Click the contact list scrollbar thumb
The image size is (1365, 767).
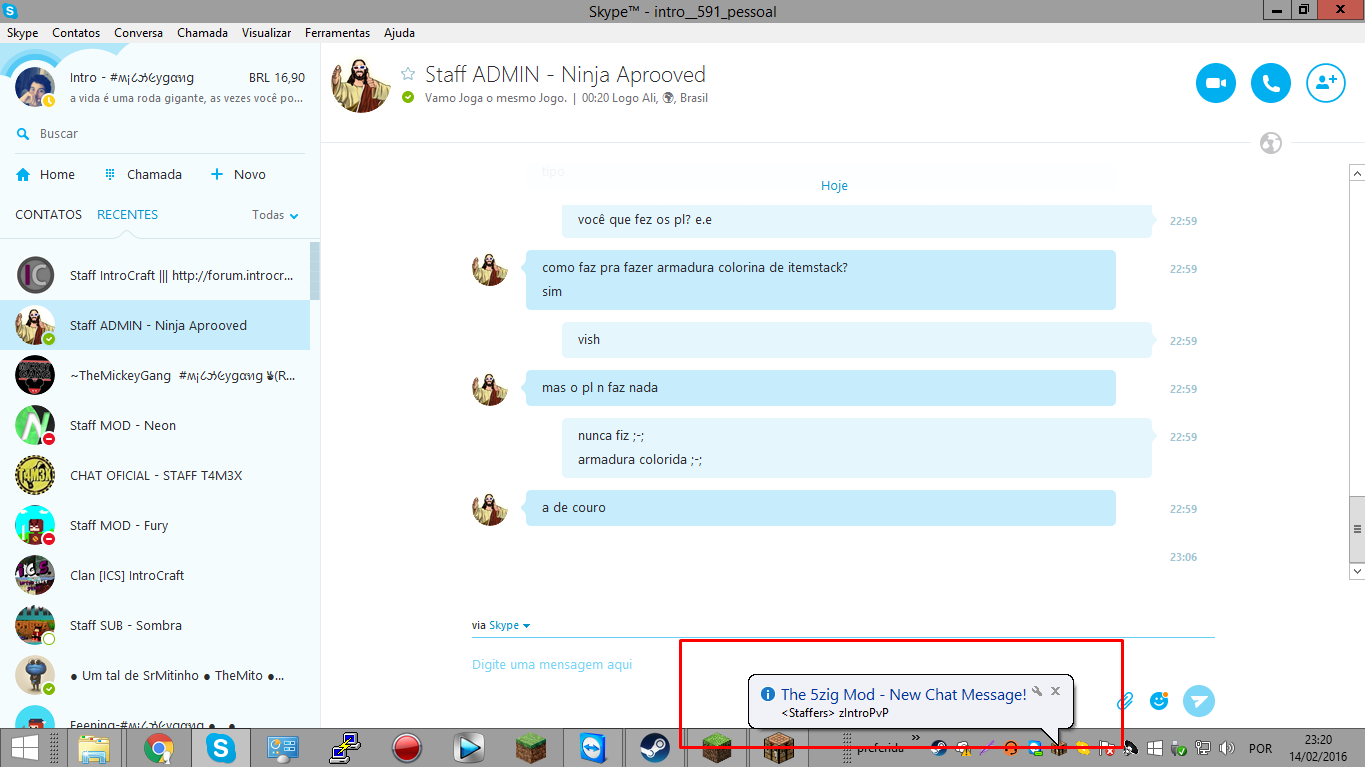click(x=315, y=270)
